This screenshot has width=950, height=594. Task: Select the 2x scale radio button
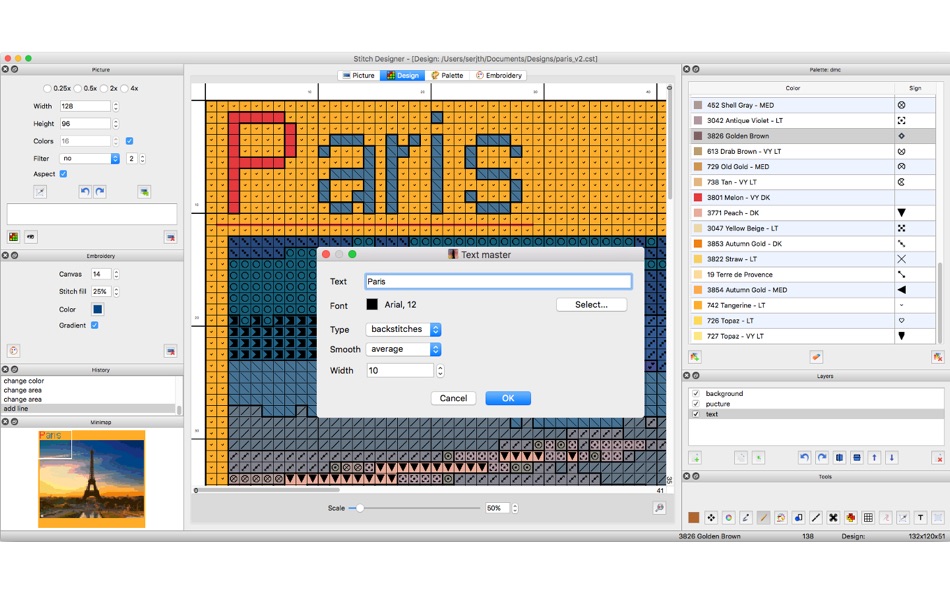[x=104, y=88]
